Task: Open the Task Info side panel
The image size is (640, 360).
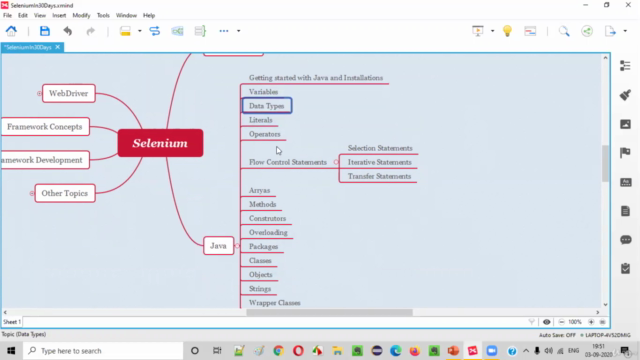Action: coord(625,269)
